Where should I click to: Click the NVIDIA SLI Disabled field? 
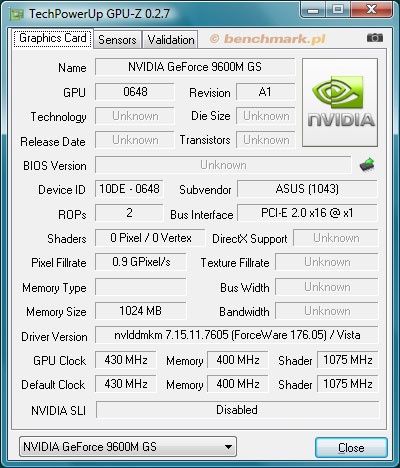coord(237,410)
